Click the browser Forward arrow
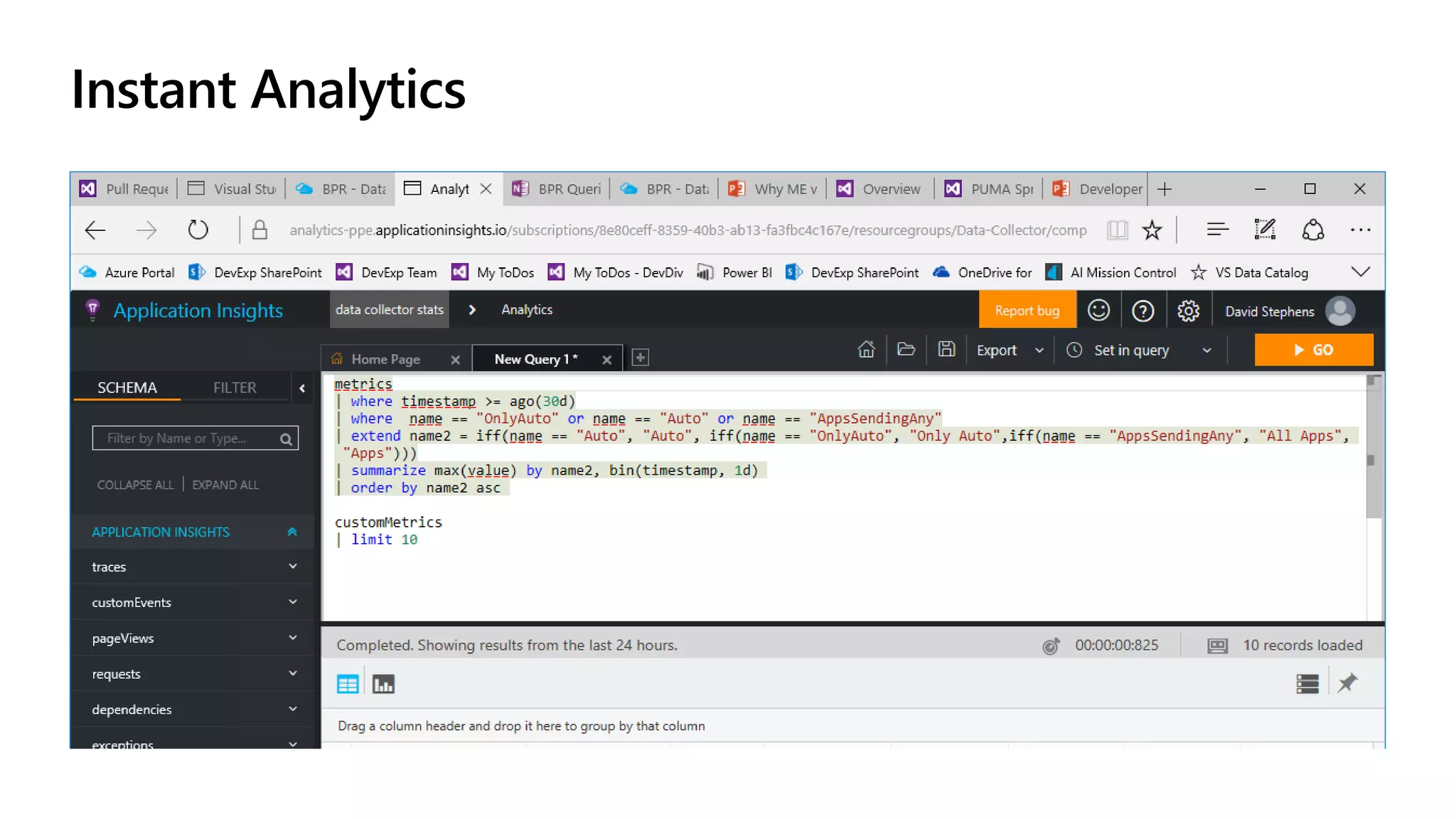Image resolution: width=1456 pixels, height=819 pixels. coord(146,230)
